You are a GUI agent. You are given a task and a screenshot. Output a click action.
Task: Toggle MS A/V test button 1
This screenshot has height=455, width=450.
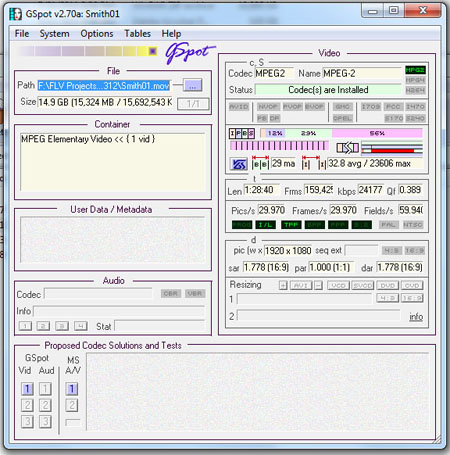click(x=72, y=389)
